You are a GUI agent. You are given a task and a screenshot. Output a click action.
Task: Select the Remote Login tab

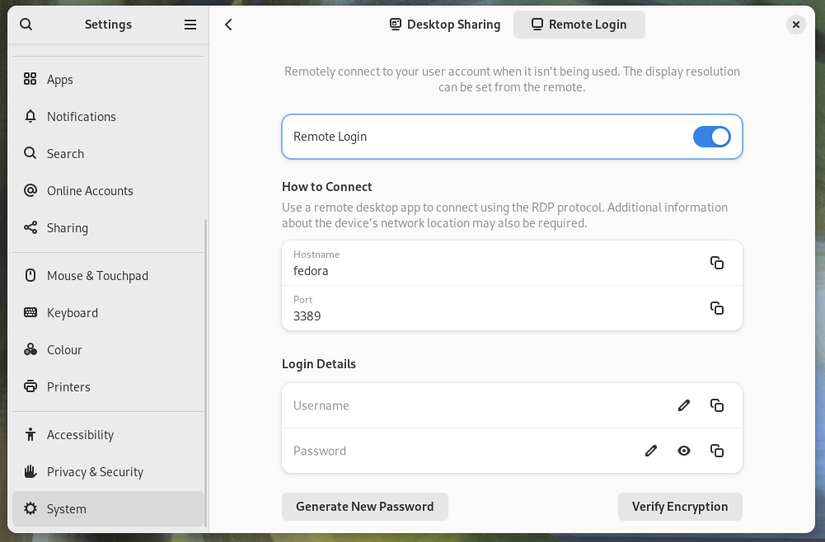pos(579,24)
